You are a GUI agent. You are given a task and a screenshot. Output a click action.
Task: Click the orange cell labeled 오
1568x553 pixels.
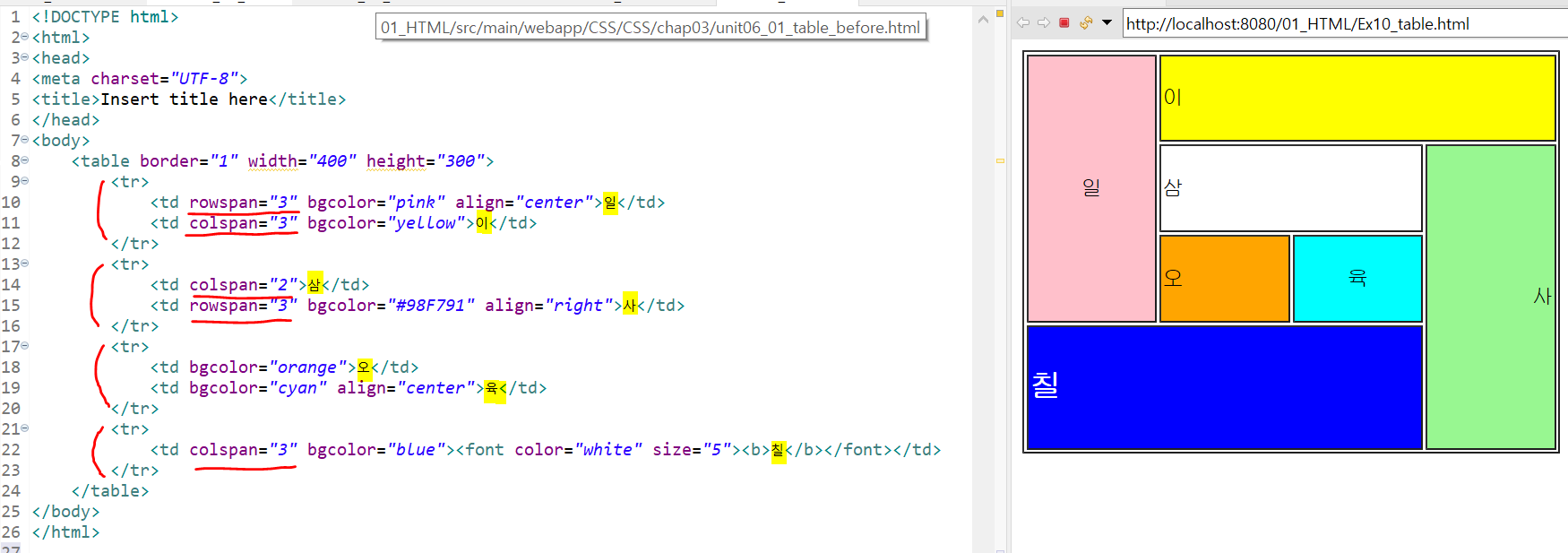[x=1224, y=278]
